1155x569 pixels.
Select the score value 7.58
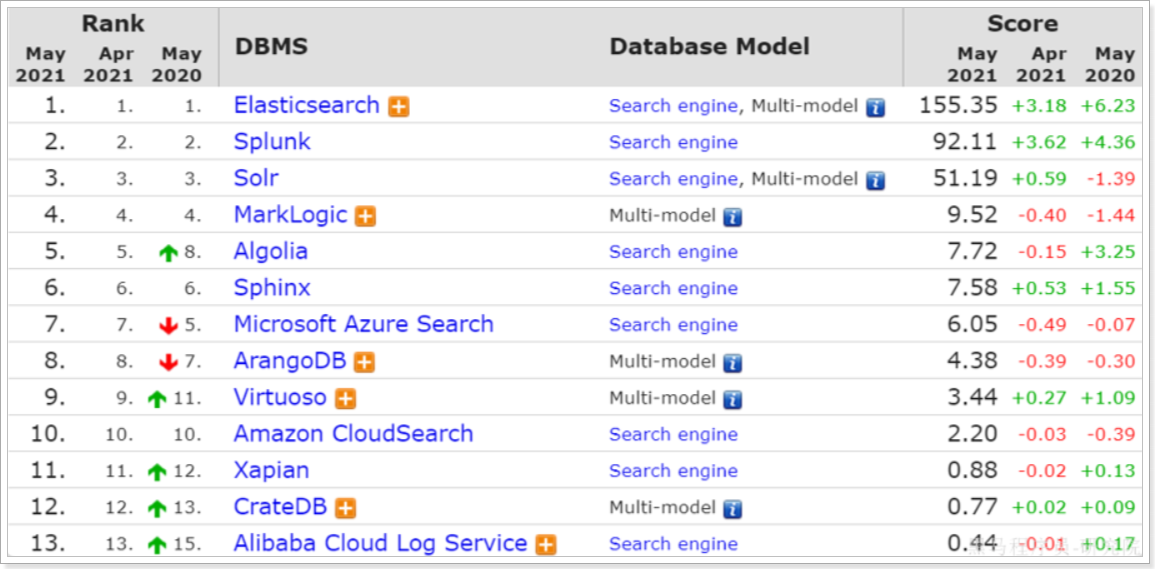point(970,288)
